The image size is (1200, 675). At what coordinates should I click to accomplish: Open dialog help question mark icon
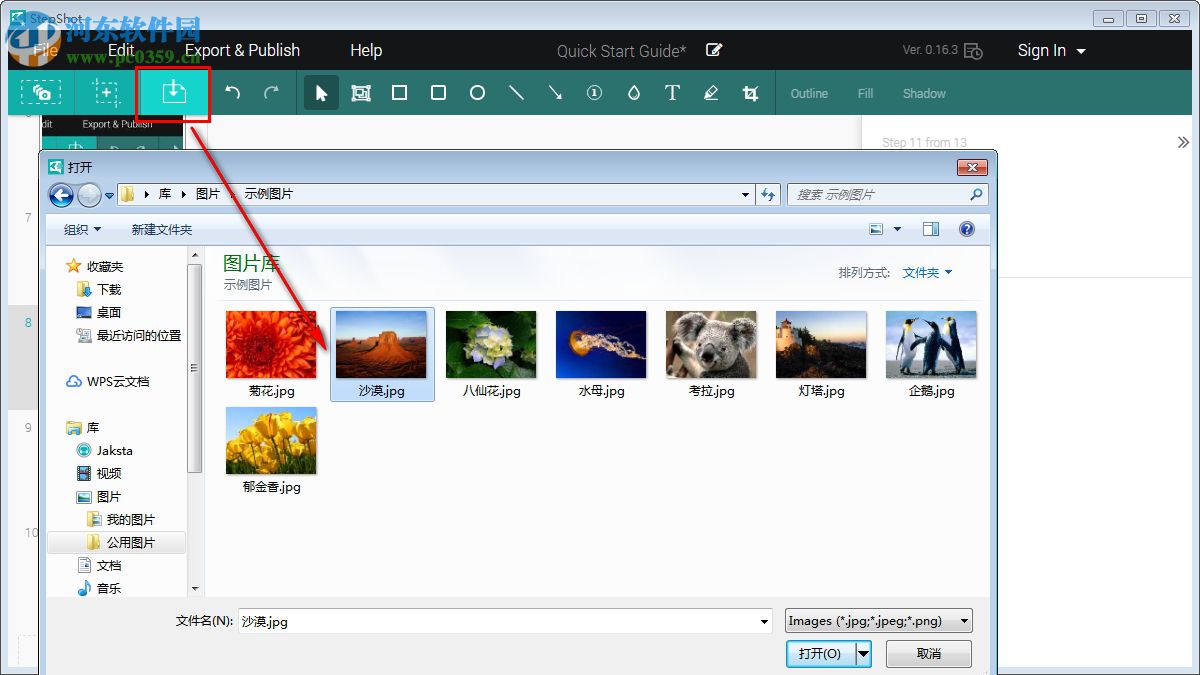point(967,229)
